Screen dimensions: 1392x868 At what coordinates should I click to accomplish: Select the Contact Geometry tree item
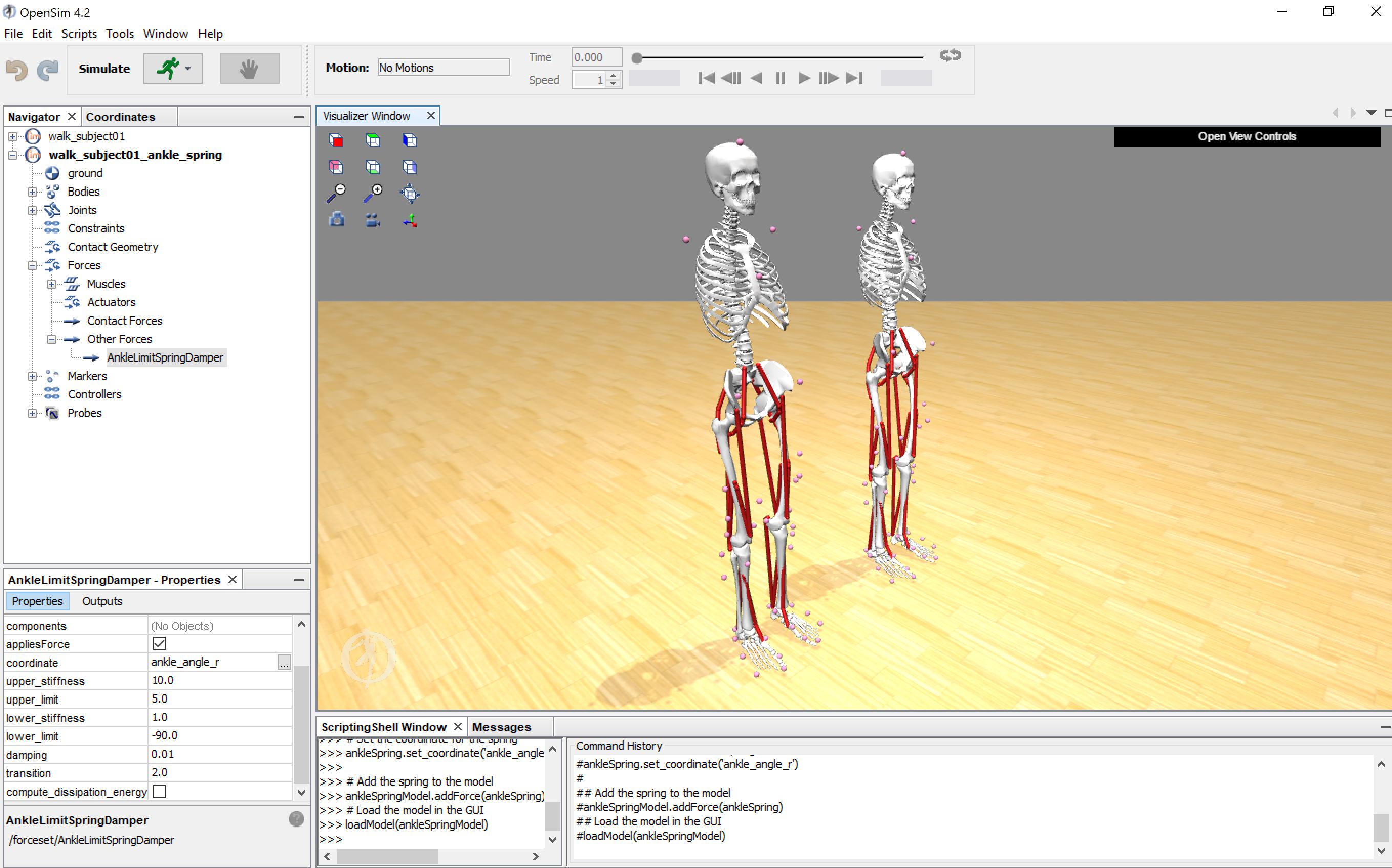[113, 247]
